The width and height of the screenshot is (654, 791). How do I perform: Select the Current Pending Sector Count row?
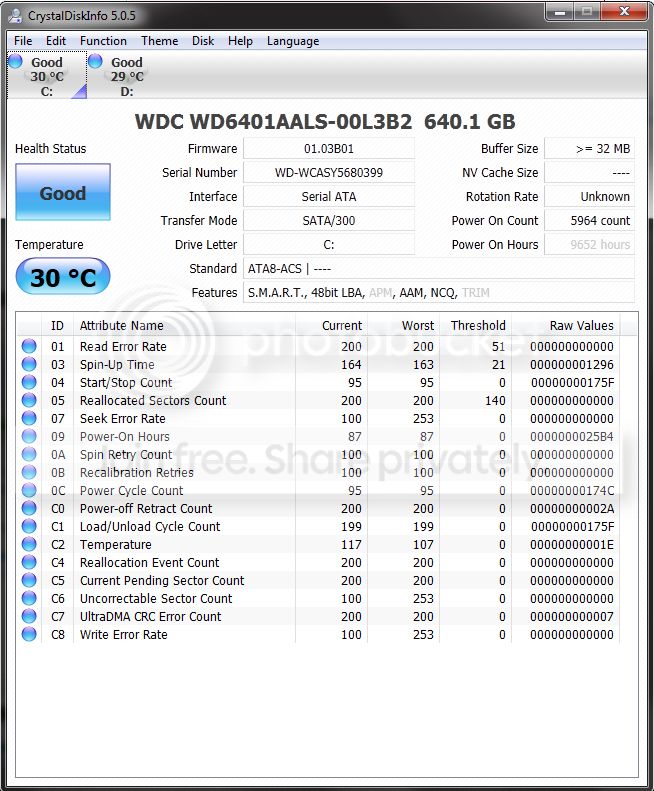pyautogui.click(x=318, y=580)
